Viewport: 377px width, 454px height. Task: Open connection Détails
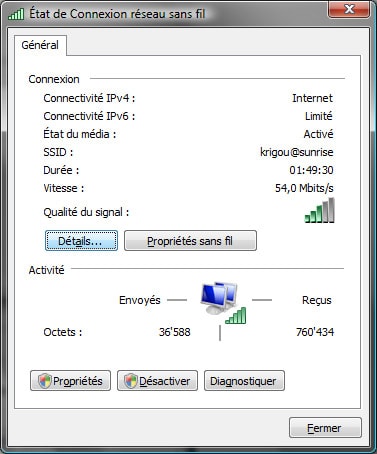(81, 241)
